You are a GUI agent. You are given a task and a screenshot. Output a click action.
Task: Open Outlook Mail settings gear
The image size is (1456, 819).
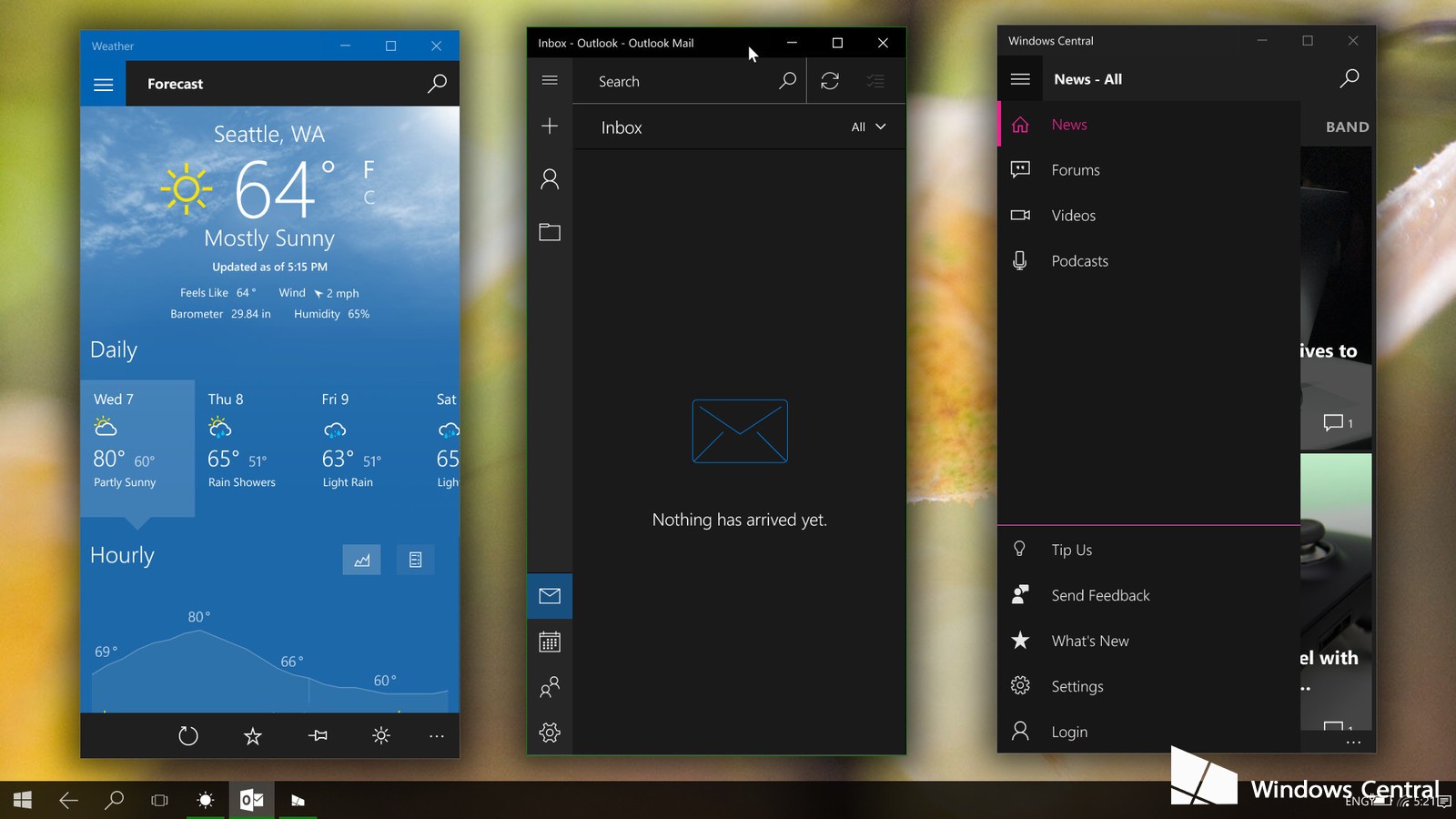(550, 733)
